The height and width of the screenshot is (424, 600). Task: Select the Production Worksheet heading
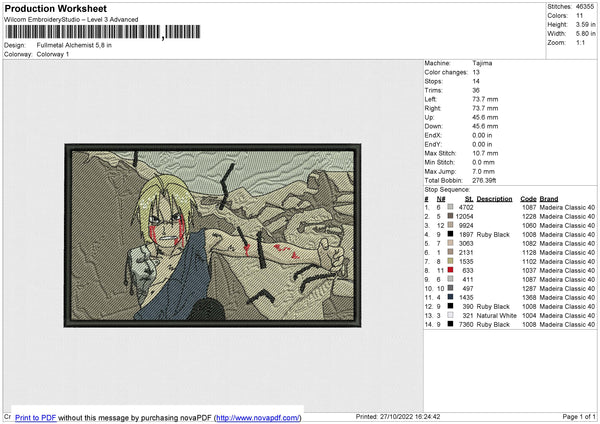point(56,8)
